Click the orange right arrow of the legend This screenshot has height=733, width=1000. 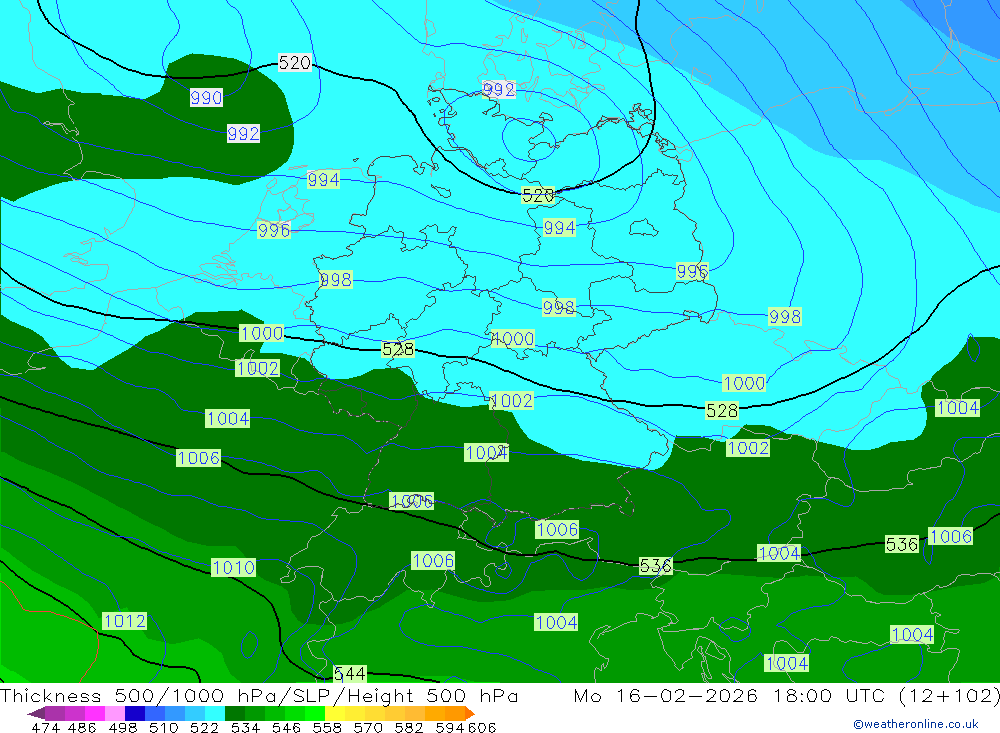pyautogui.click(x=469, y=713)
